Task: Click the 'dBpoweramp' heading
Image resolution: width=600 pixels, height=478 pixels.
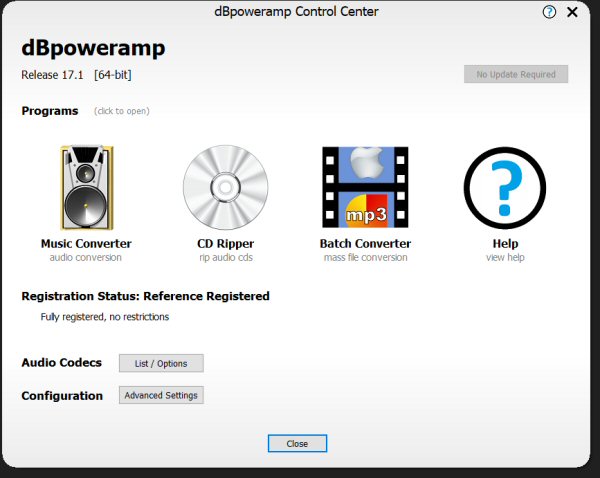Action: [x=93, y=48]
